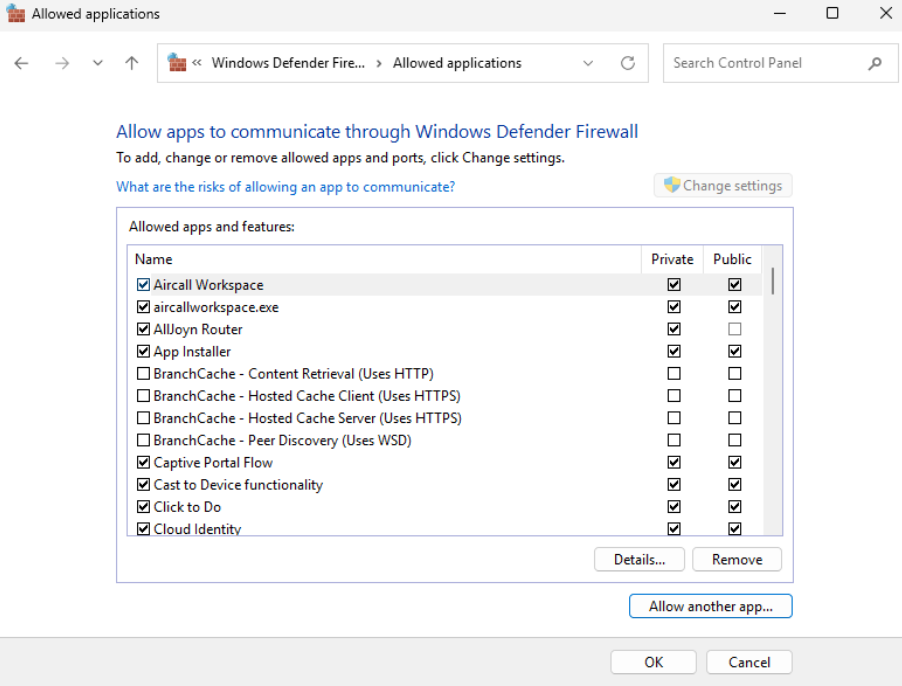
Task: Click the Allow another app button
Action: 710,606
